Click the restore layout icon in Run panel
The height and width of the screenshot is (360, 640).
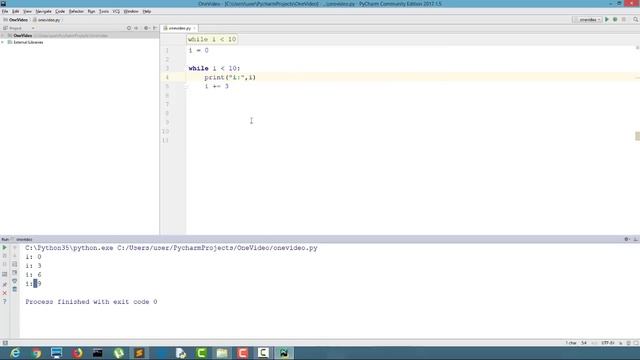point(4,274)
